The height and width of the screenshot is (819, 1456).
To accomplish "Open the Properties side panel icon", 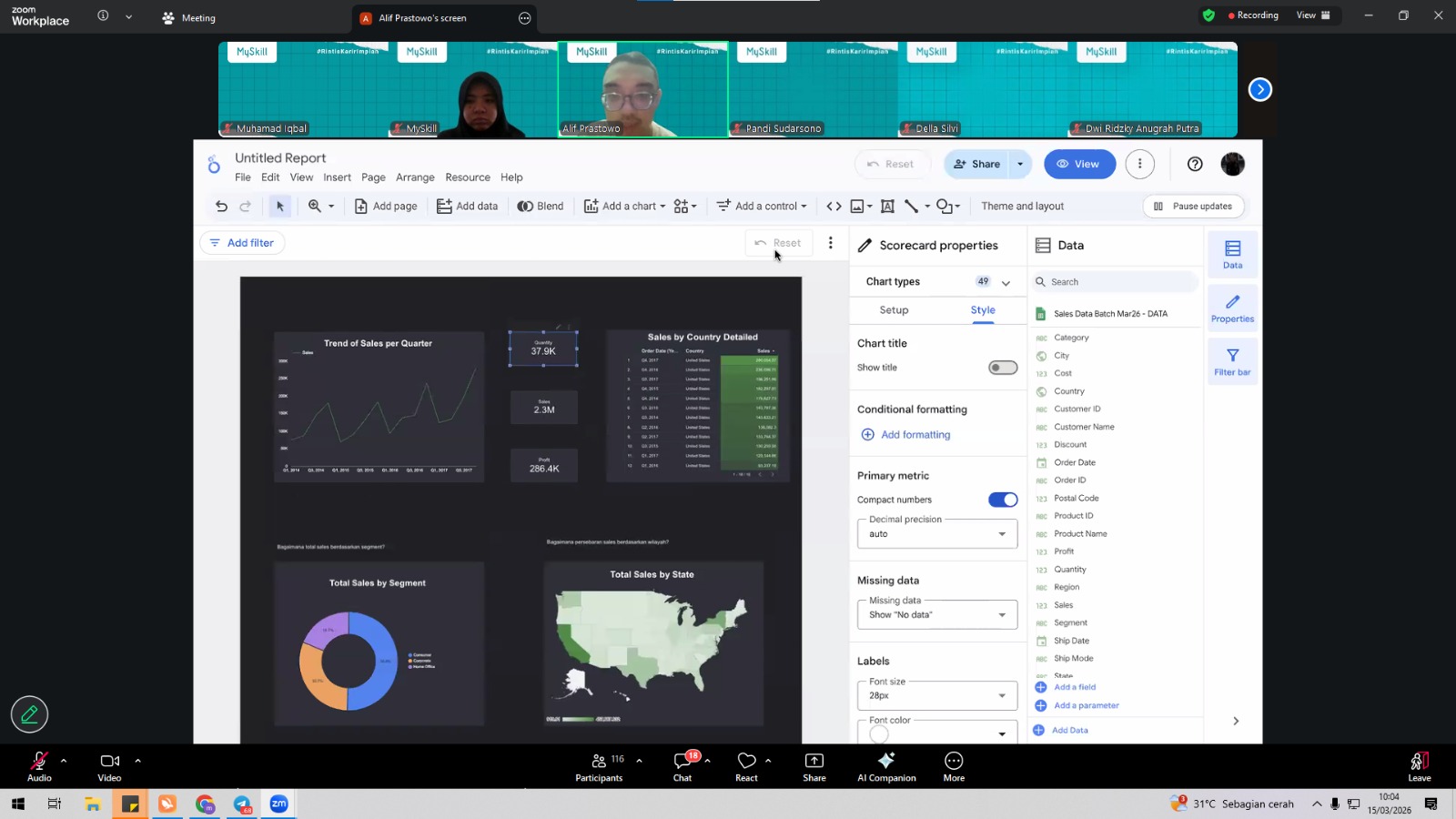I will tap(1232, 308).
